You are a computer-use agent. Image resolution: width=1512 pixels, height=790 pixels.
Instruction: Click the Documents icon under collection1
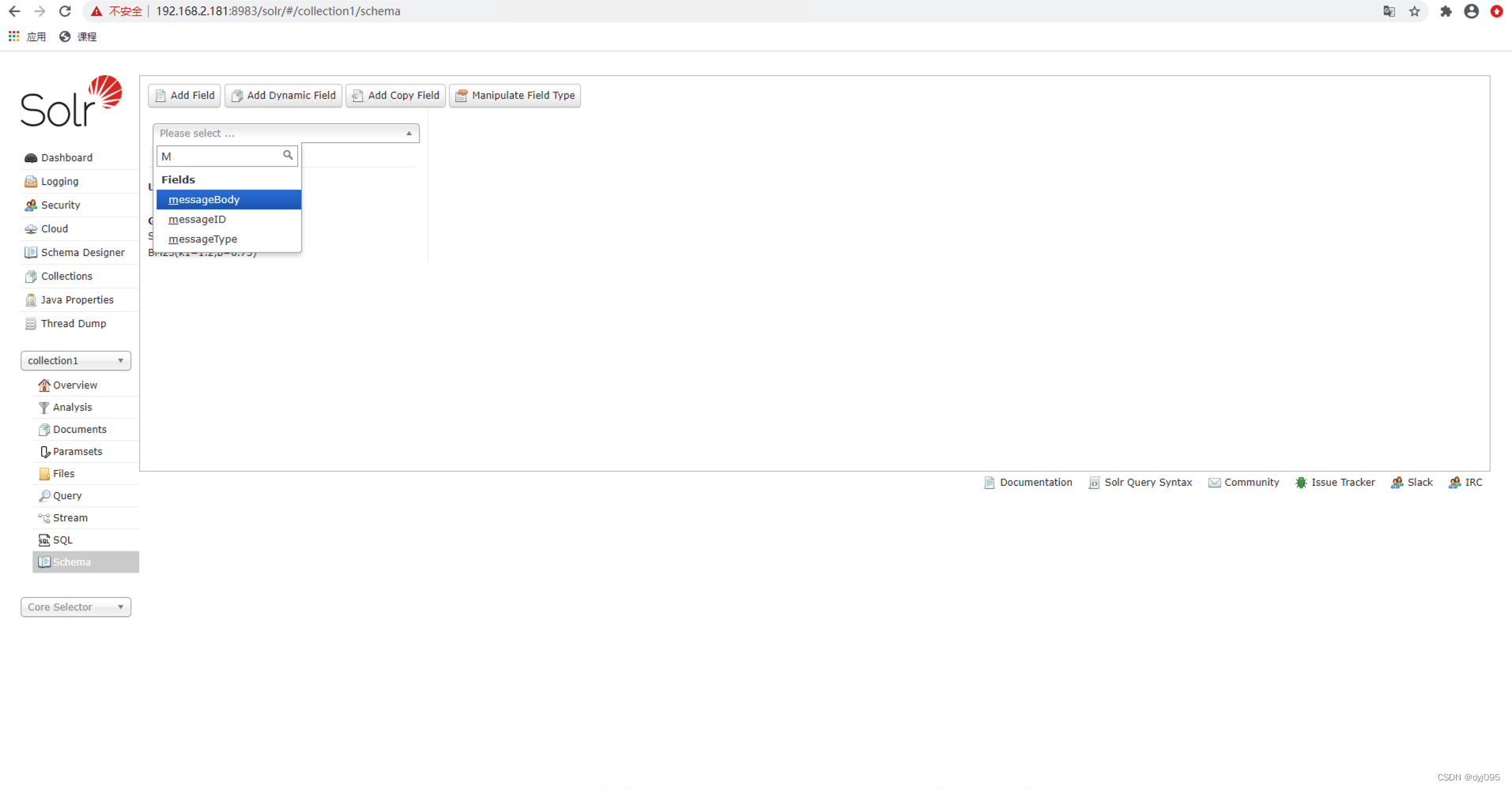44,430
